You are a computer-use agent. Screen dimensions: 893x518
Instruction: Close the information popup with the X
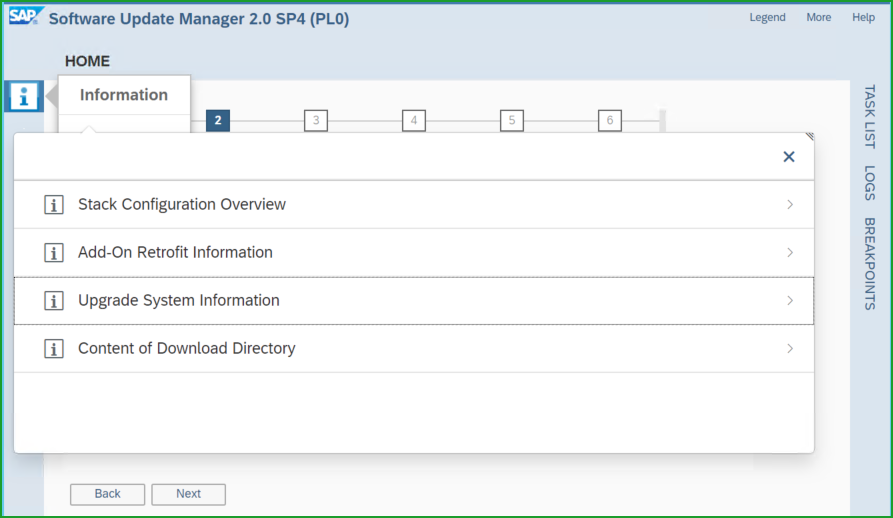click(x=789, y=157)
